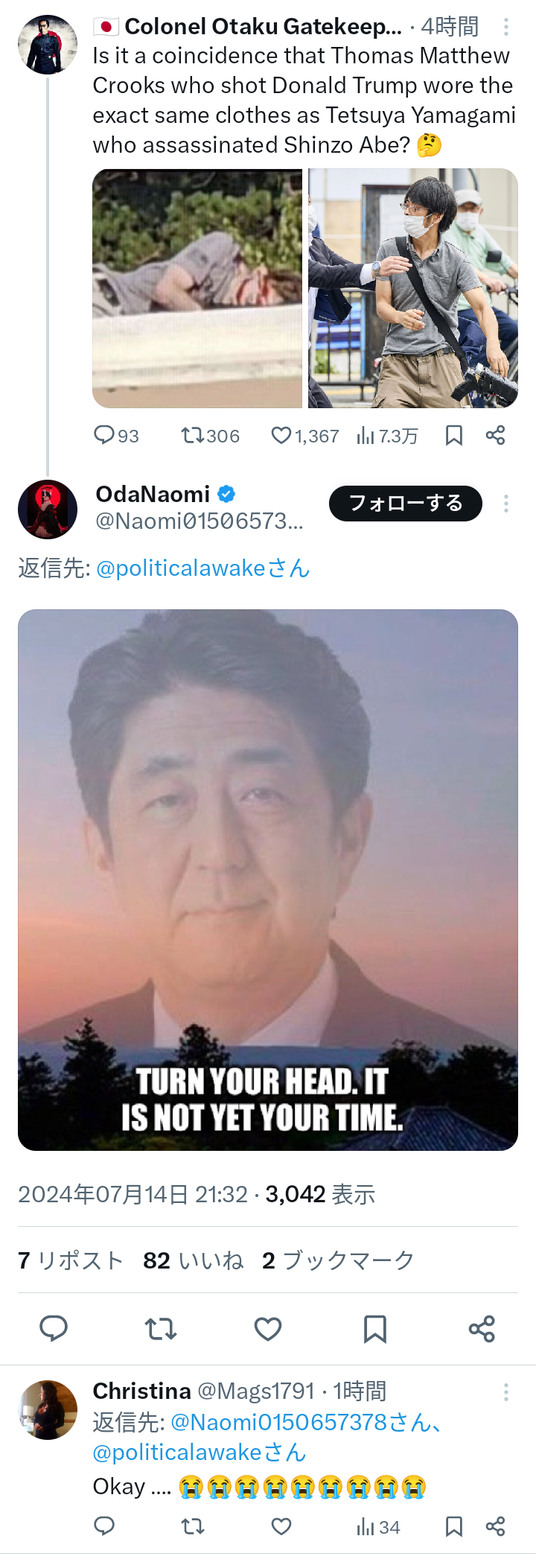Open Christina's profile avatar
The image size is (536, 1568).
(48, 1410)
